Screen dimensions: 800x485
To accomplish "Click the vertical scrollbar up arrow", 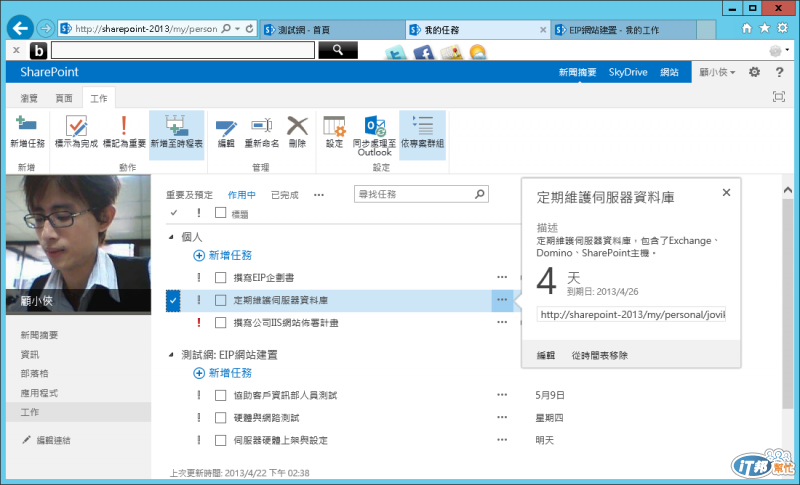I will point(788,190).
